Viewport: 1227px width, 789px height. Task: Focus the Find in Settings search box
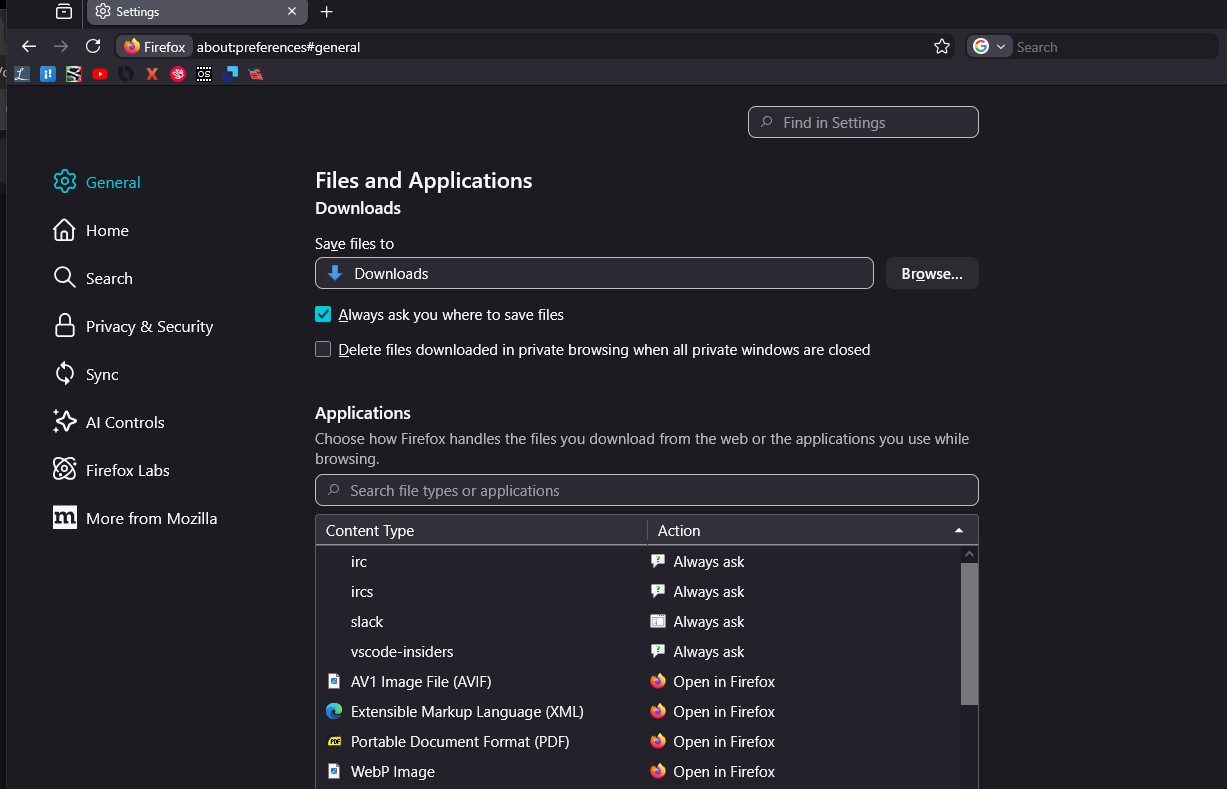coord(863,123)
